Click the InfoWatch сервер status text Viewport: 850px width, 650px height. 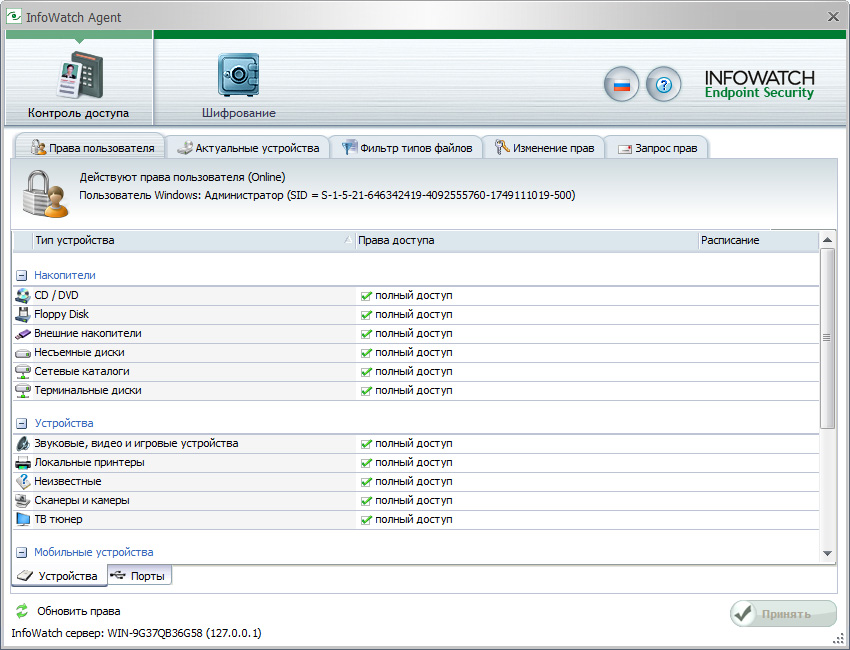click(136, 633)
